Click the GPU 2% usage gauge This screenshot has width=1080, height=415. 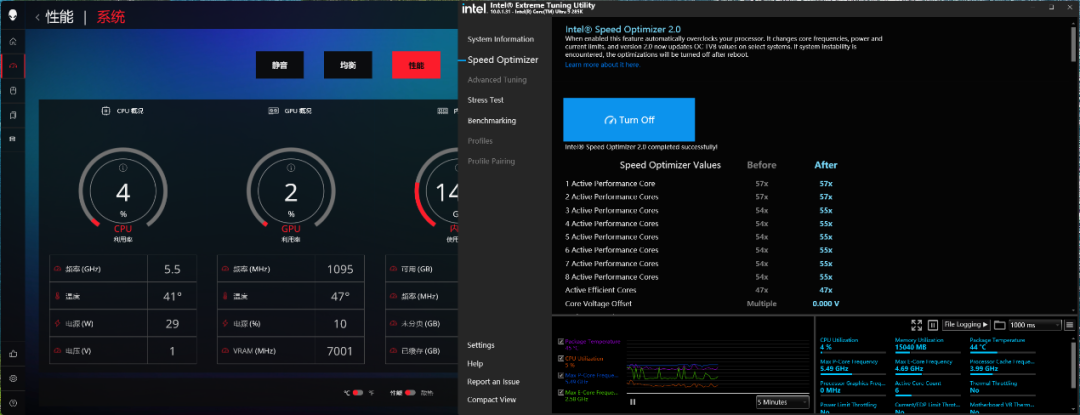coord(291,188)
